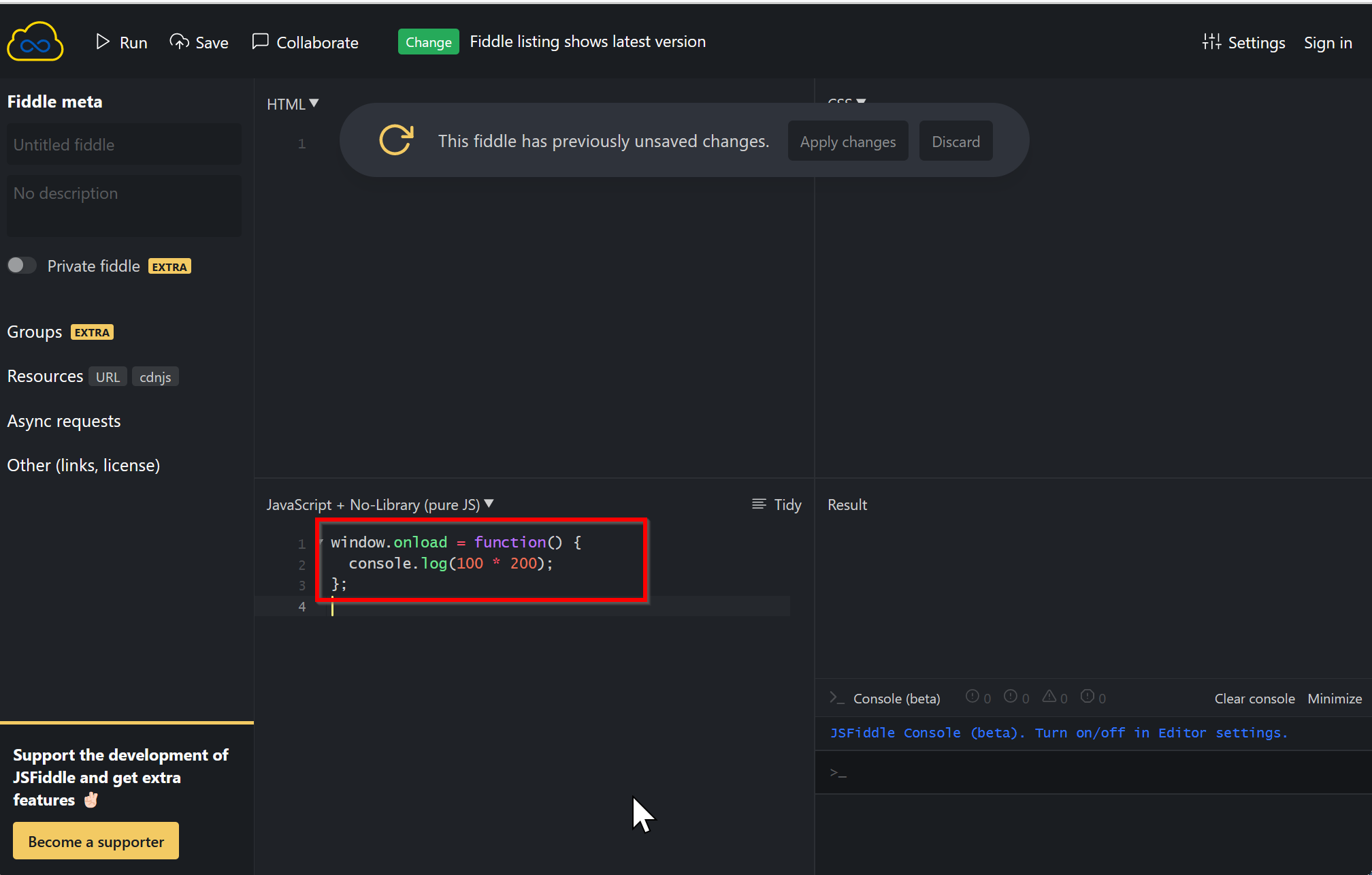This screenshot has width=1372, height=875.
Task: Click the Collaborate chat bubble icon
Action: click(260, 42)
